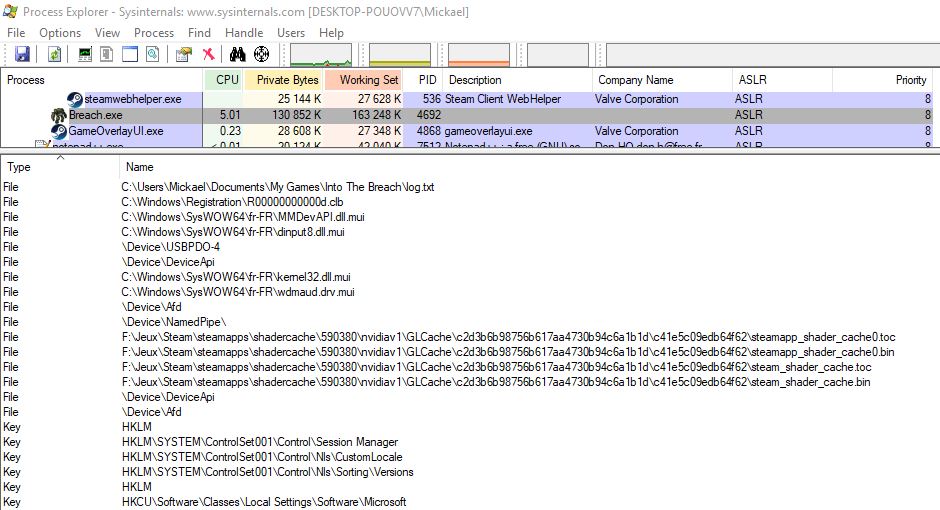Sort by the Process column header
Viewport: 940px width, 510px height.
pos(102,80)
